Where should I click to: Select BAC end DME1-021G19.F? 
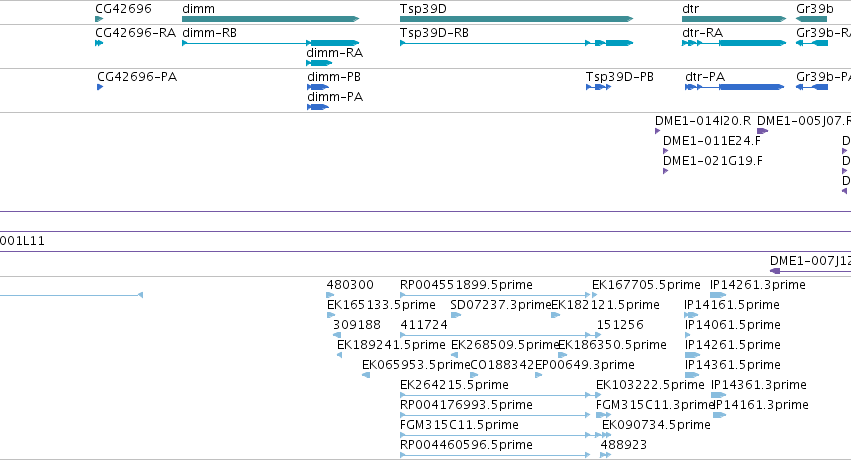tap(713, 161)
